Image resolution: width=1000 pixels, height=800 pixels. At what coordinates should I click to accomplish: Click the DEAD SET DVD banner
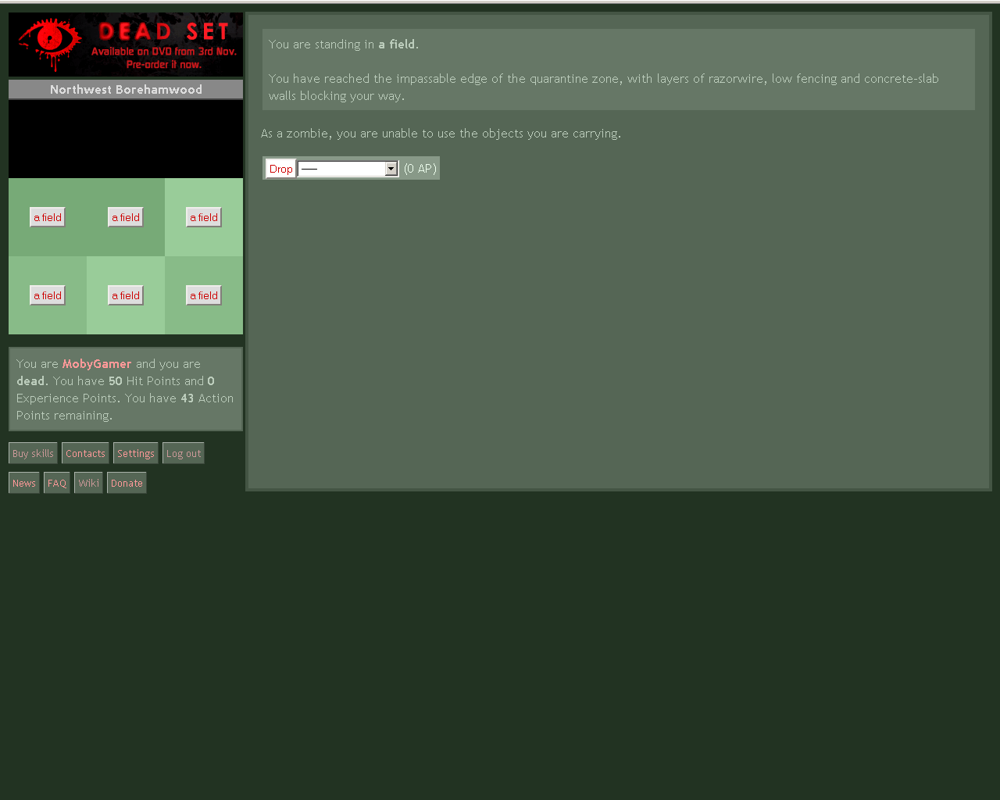pos(125,44)
